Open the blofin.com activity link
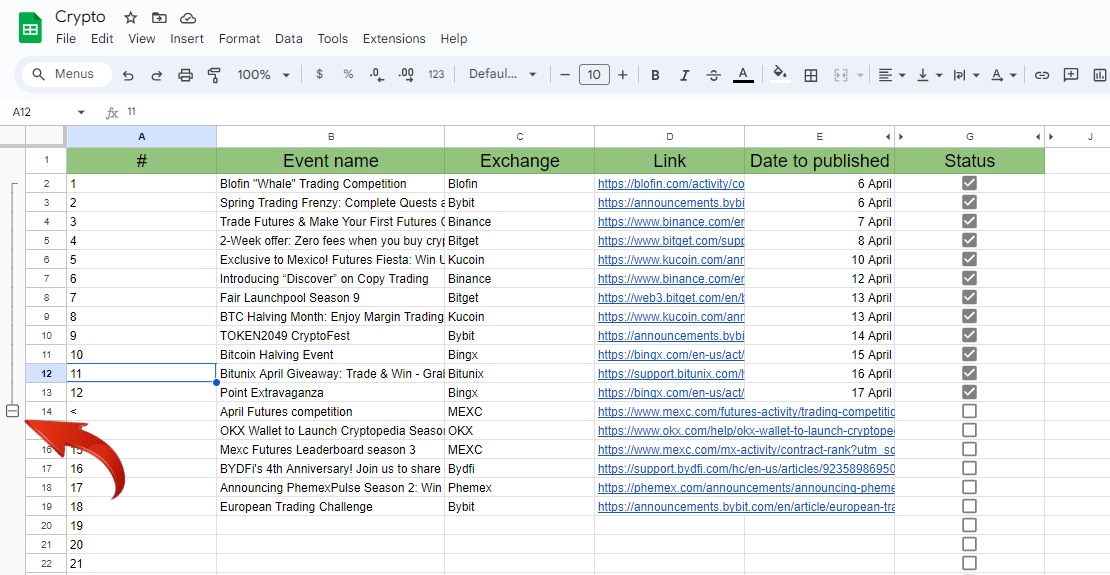This screenshot has width=1110, height=575. 671,183
